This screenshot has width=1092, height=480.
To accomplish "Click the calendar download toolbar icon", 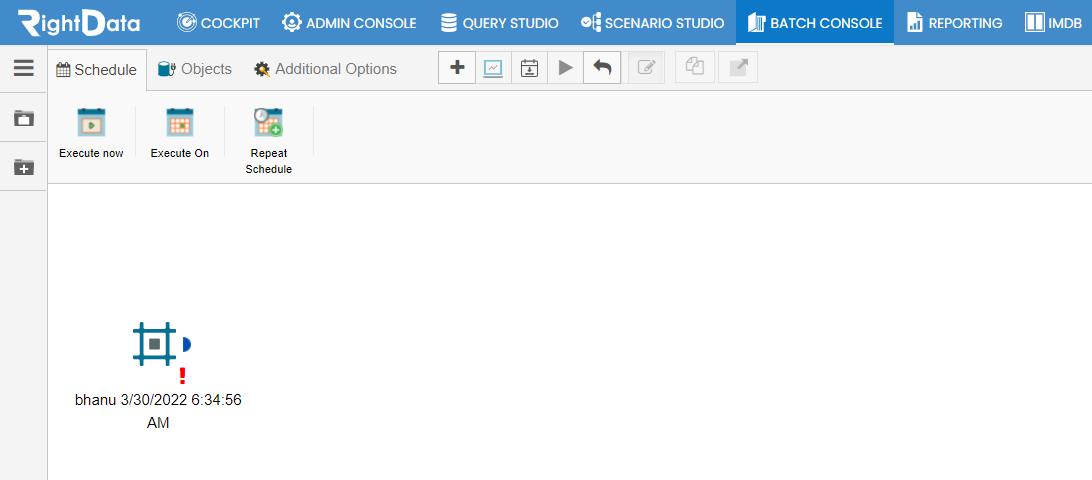I will pos(529,68).
